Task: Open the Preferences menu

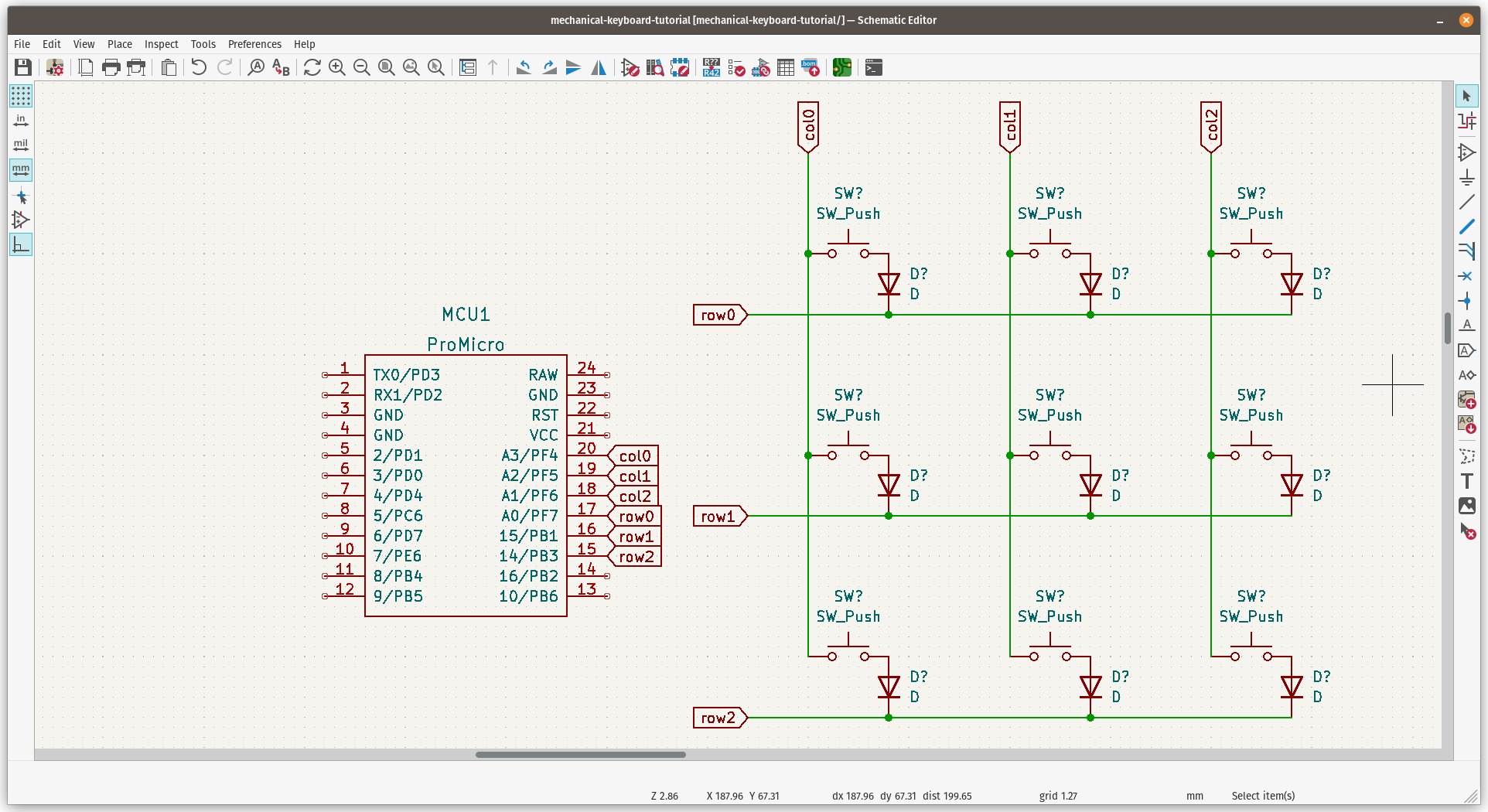Action: (x=254, y=44)
